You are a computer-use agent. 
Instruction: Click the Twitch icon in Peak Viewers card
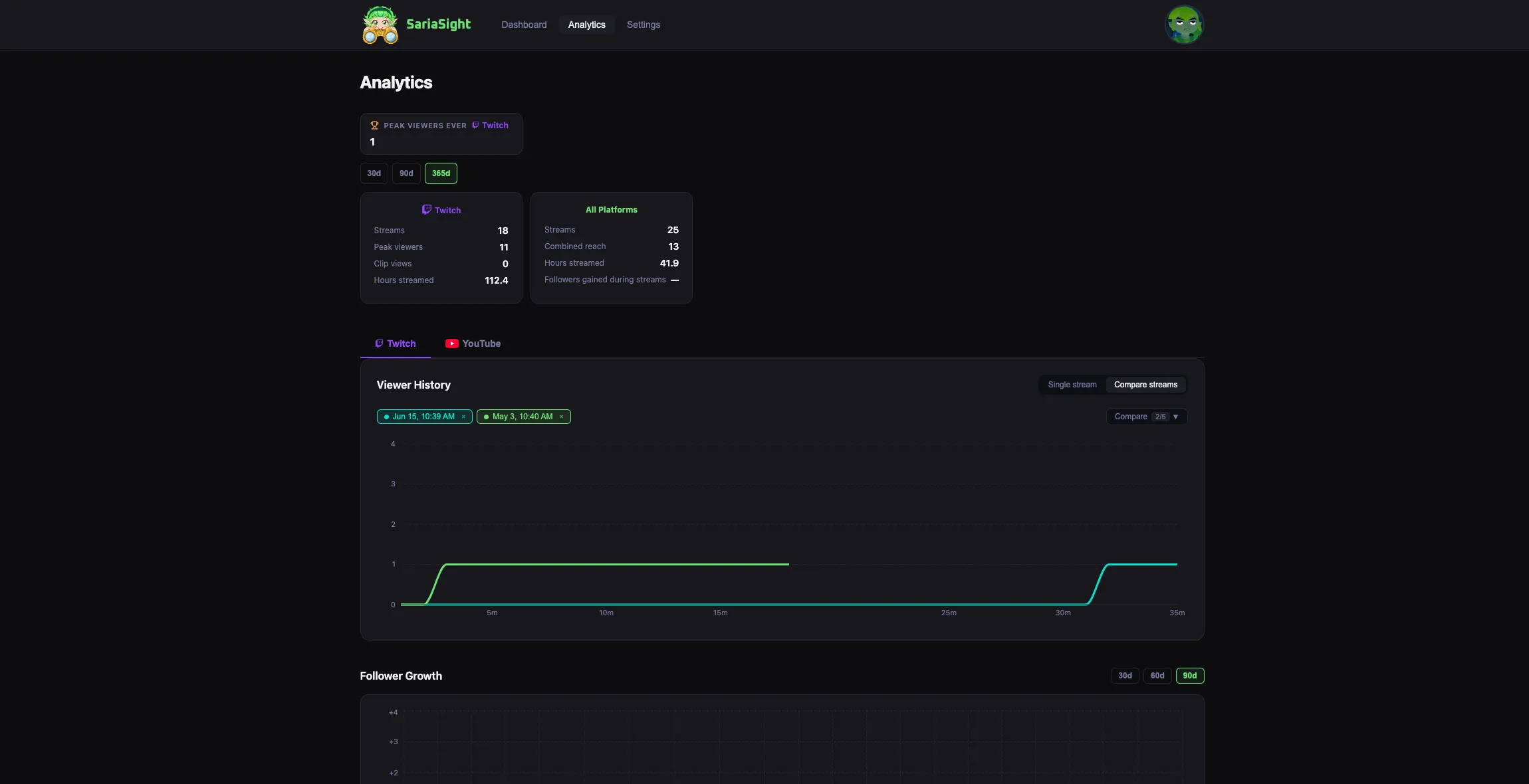point(475,125)
